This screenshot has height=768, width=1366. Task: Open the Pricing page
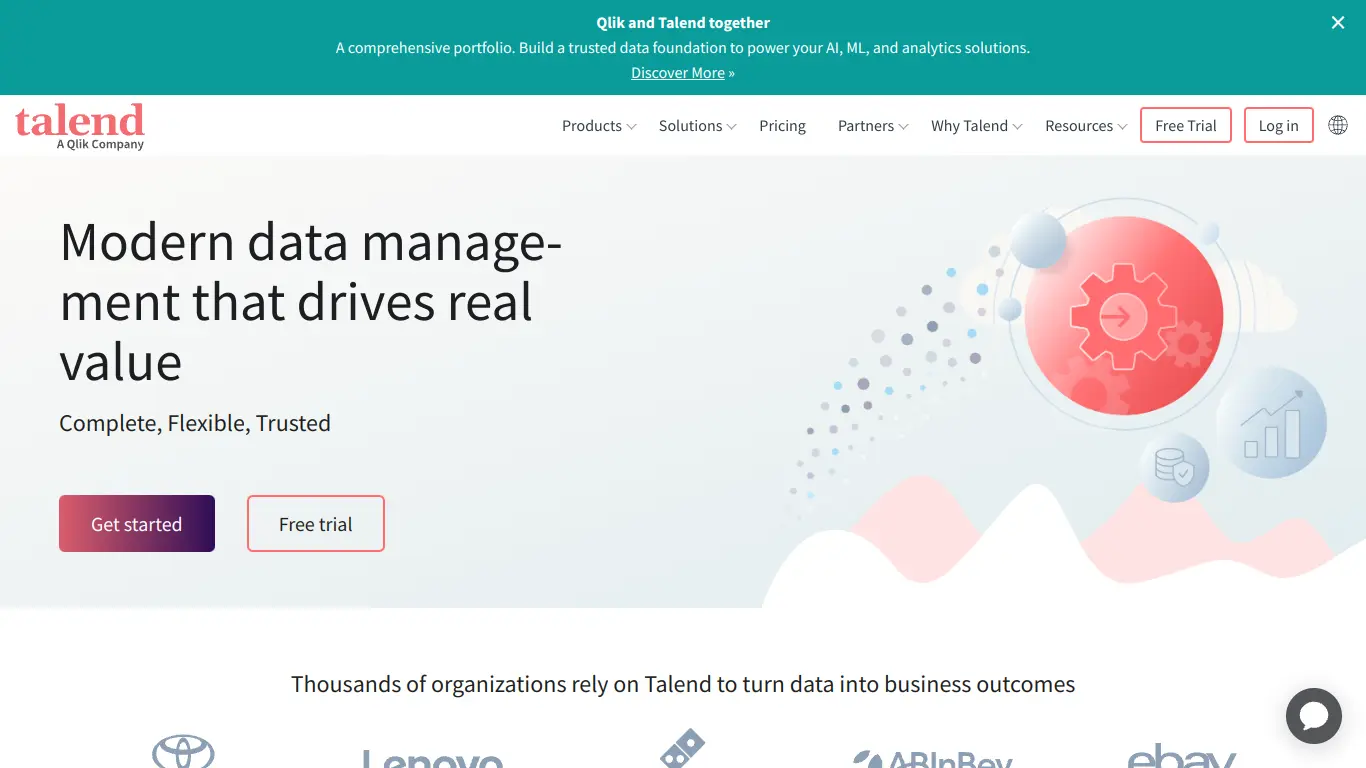(x=782, y=126)
